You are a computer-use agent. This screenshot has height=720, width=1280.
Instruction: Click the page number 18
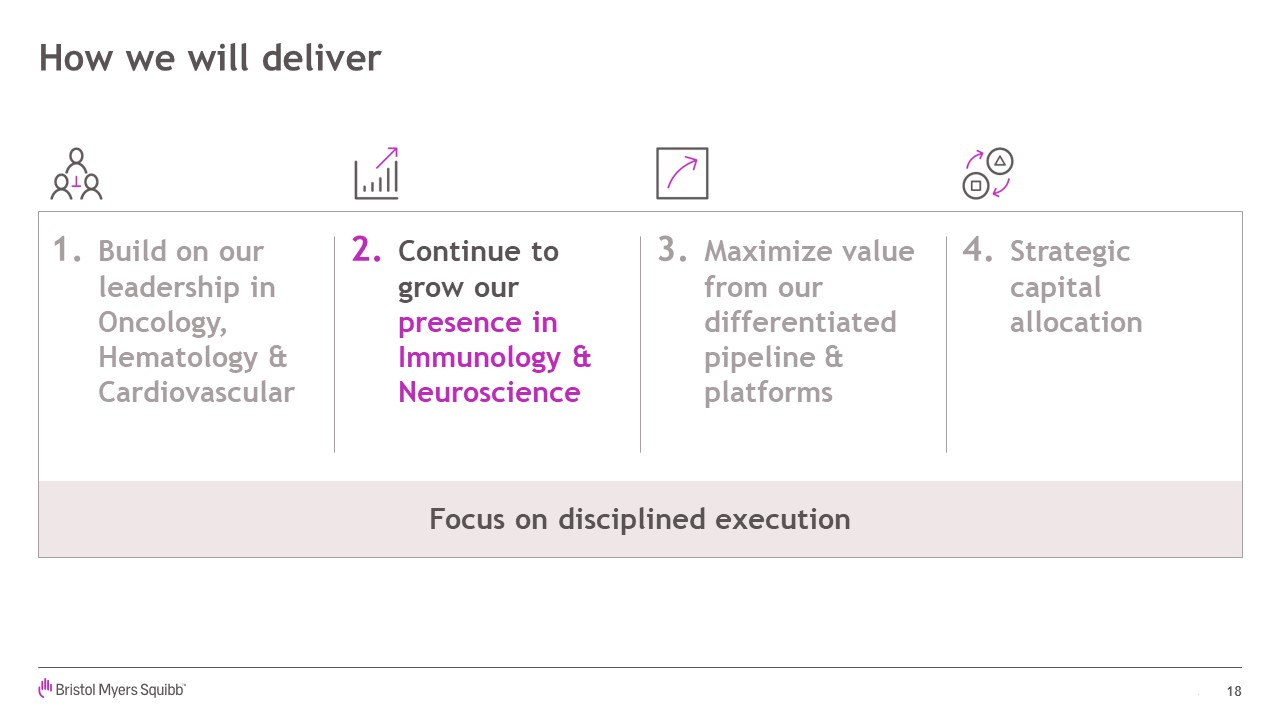coord(1234,692)
